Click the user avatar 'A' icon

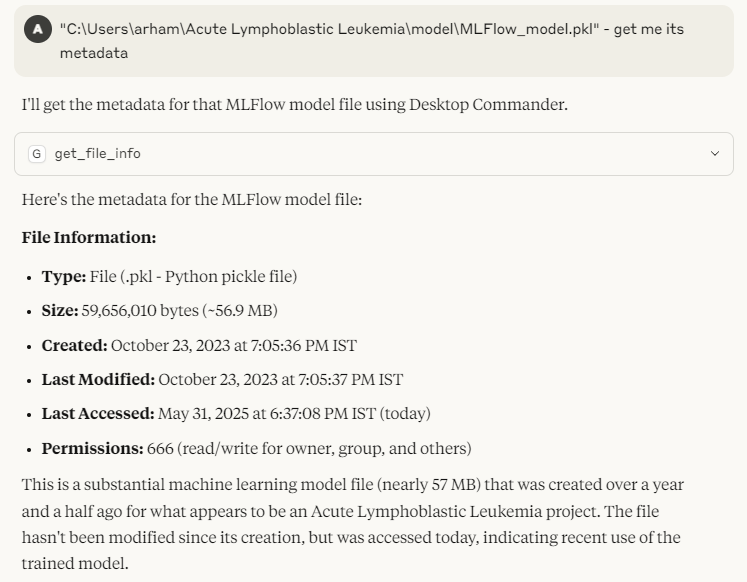point(38,29)
